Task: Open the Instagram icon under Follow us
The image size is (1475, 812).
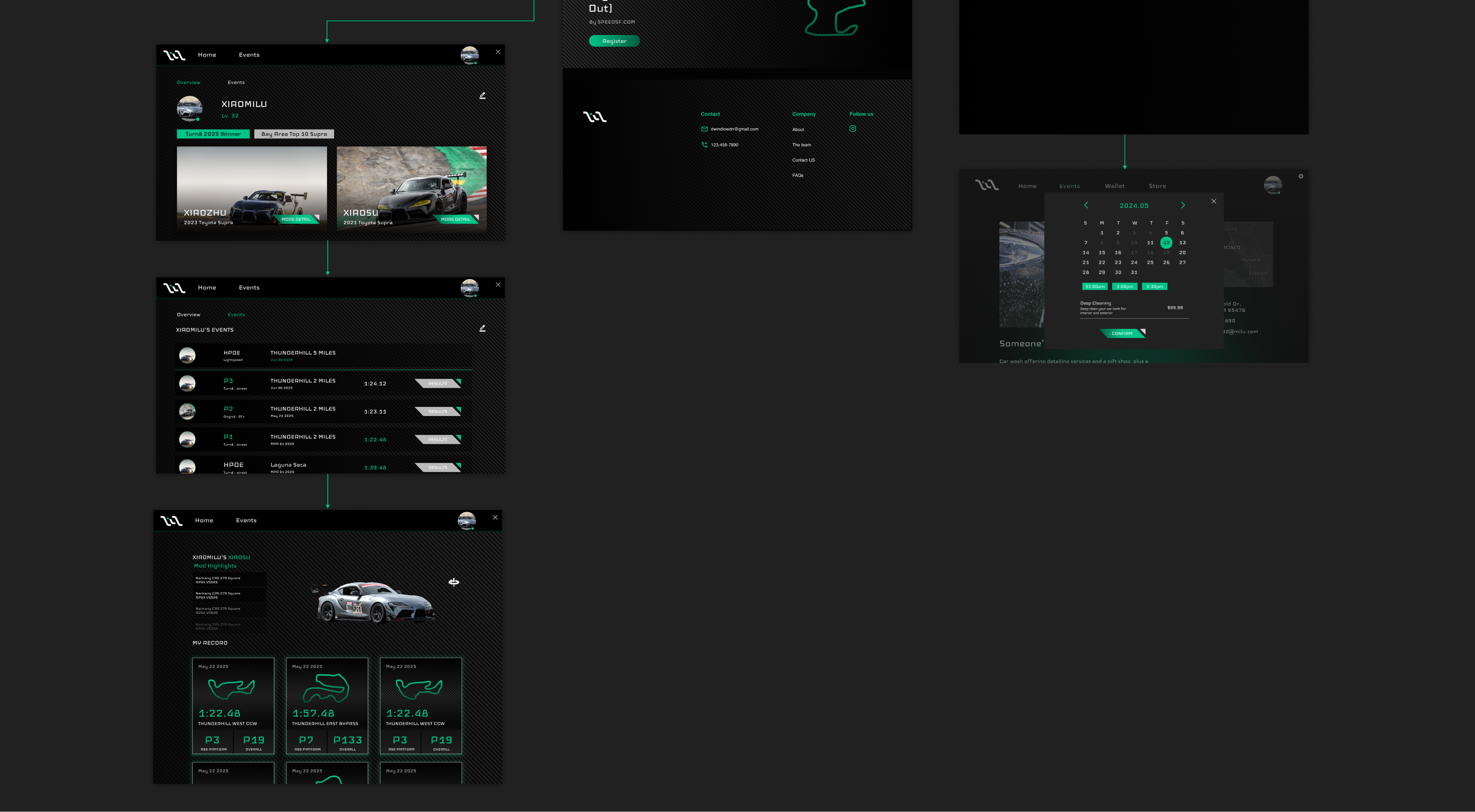Action: [x=853, y=129]
